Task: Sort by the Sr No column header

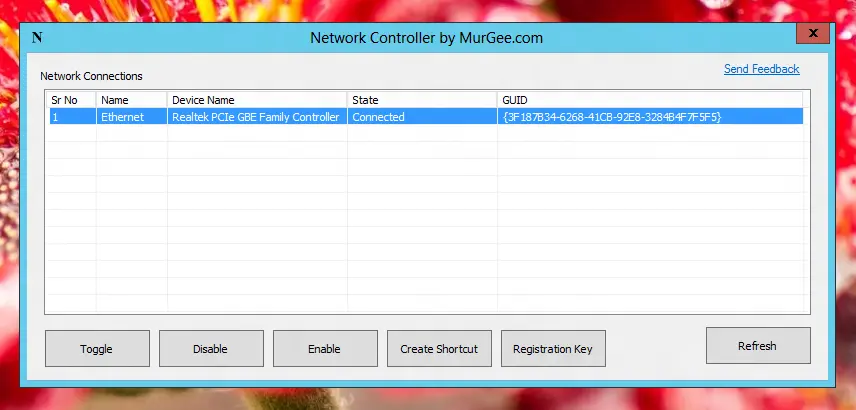Action: pos(72,100)
